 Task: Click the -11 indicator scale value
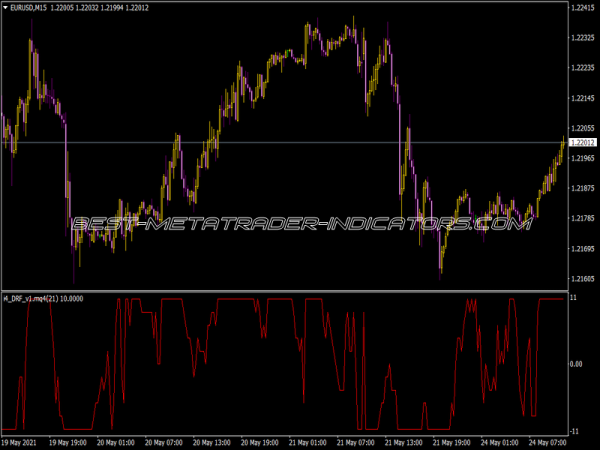click(x=574, y=429)
